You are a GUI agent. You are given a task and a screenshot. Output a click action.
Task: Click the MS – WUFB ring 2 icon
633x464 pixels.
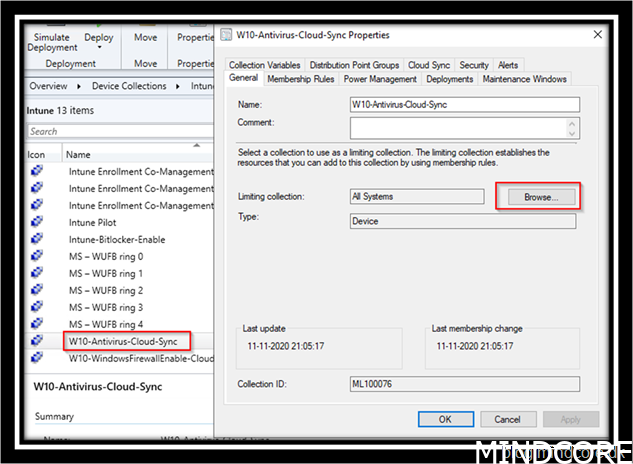click(37, 290)
